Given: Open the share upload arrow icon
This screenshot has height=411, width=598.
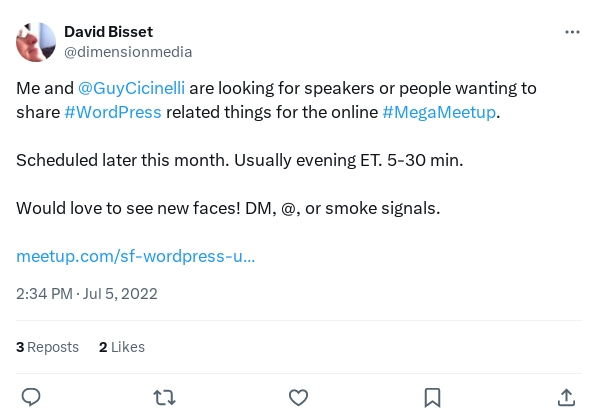Looking at the screenshot, I should coord(566,397).
